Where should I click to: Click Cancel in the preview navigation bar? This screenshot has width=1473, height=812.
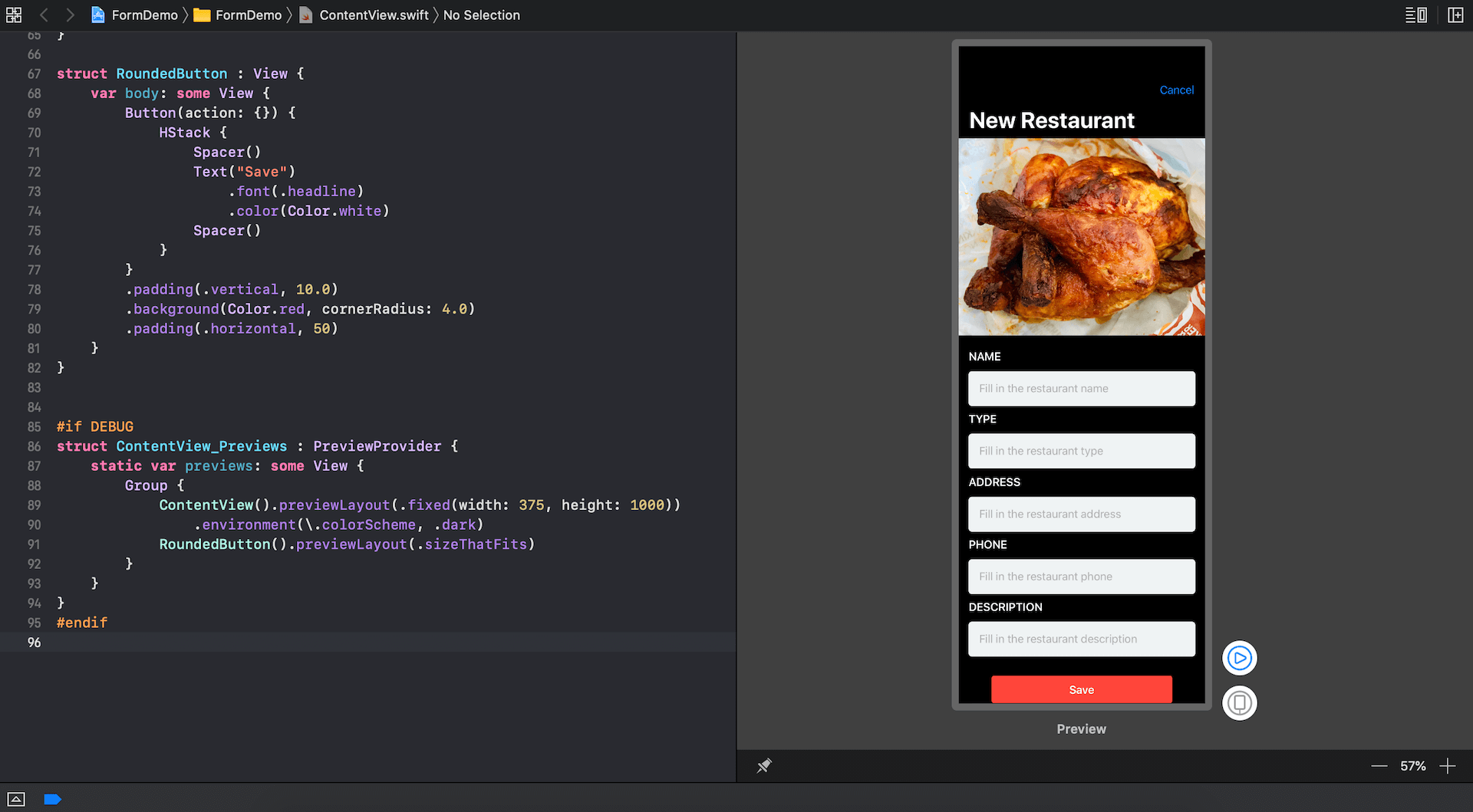pyautogui.click(x=1176, y=90)
